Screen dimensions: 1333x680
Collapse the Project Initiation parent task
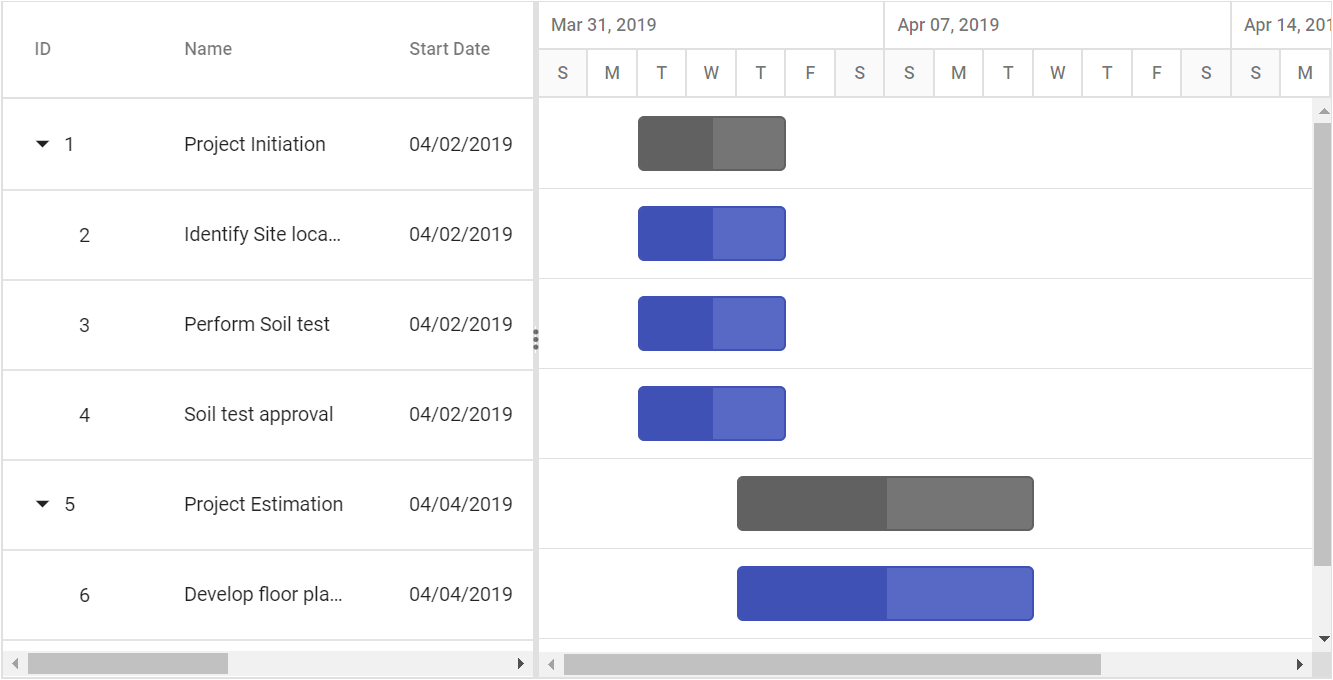click(42, 144)
